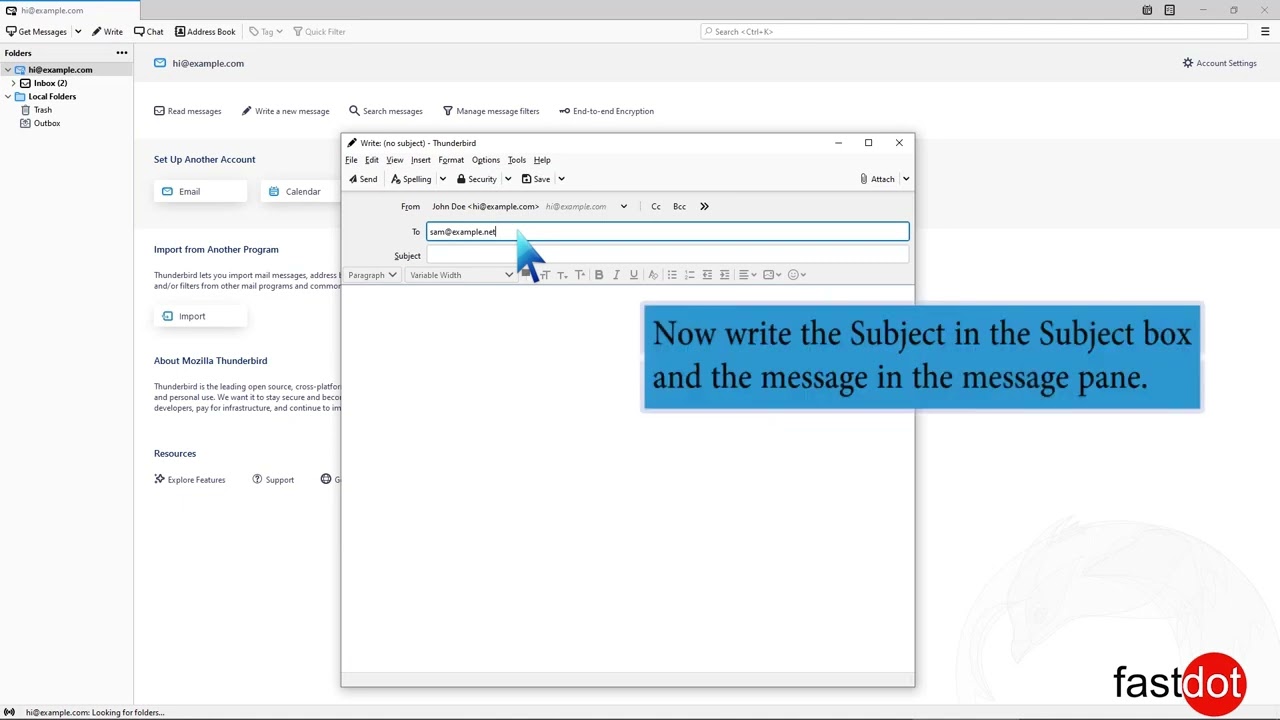The height and width of the screenshot is (720, 1280).
Task: Open the Tools menu in compose window
Action: pos(516,160)
